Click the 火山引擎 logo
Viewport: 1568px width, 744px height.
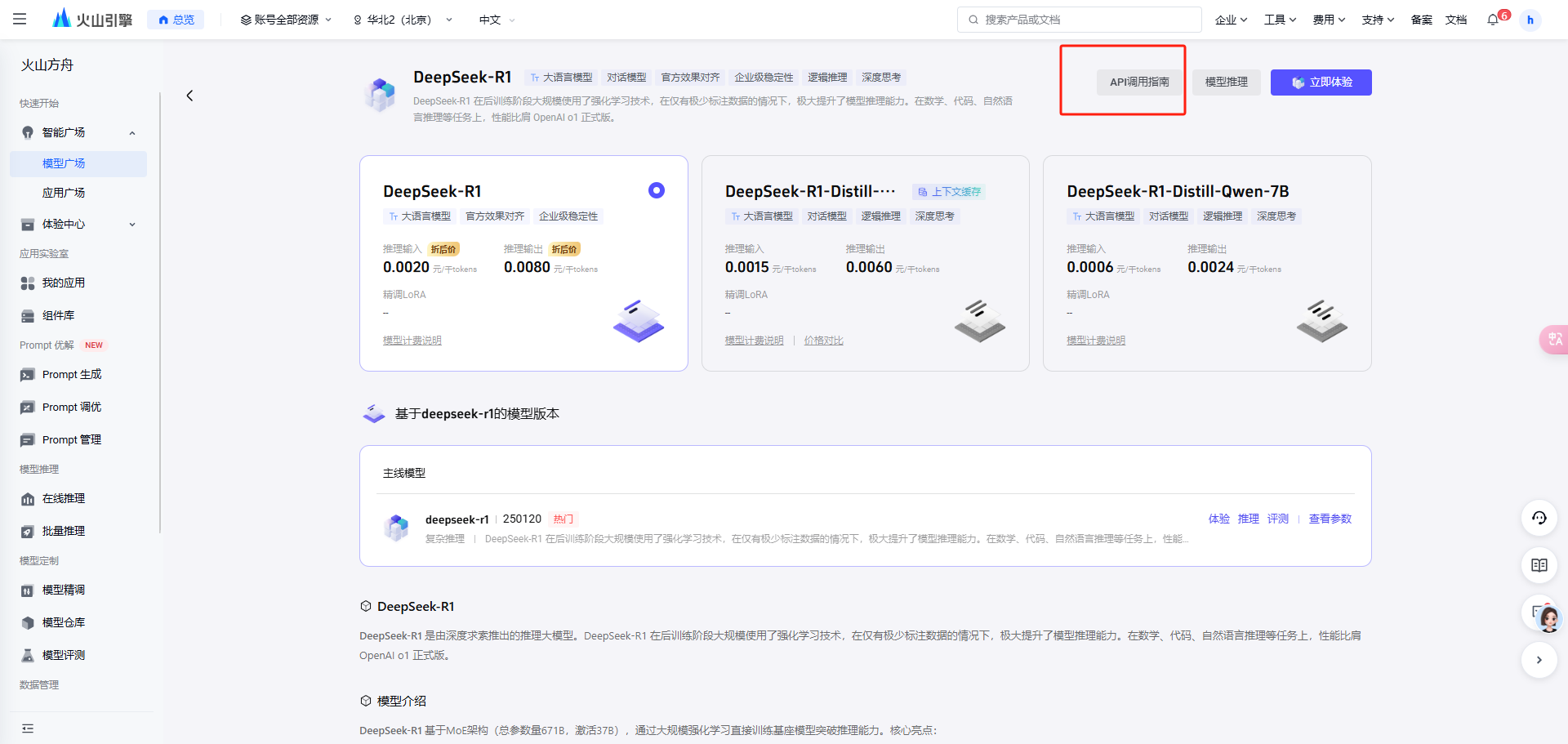coord(91,19)
